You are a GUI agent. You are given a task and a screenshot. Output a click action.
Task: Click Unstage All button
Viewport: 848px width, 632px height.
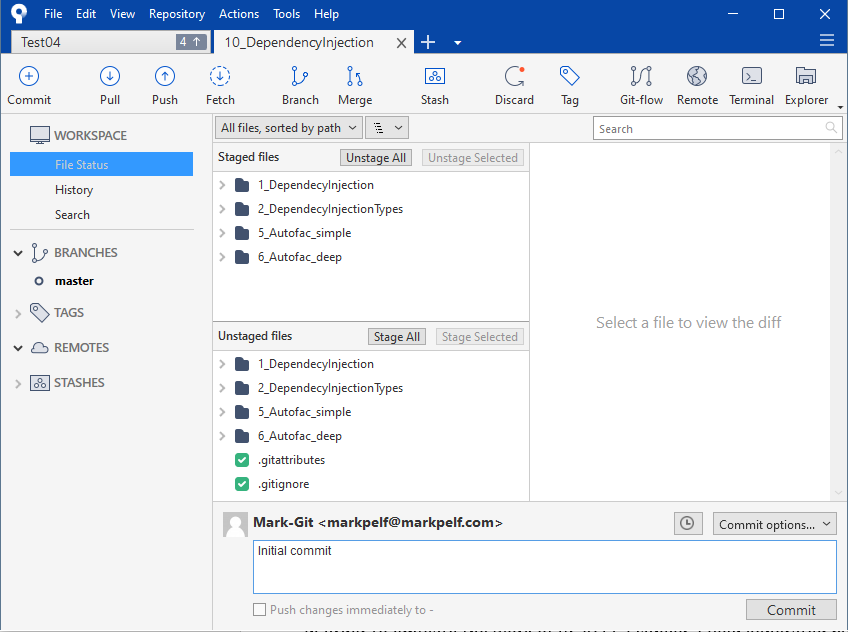point(376,157)
